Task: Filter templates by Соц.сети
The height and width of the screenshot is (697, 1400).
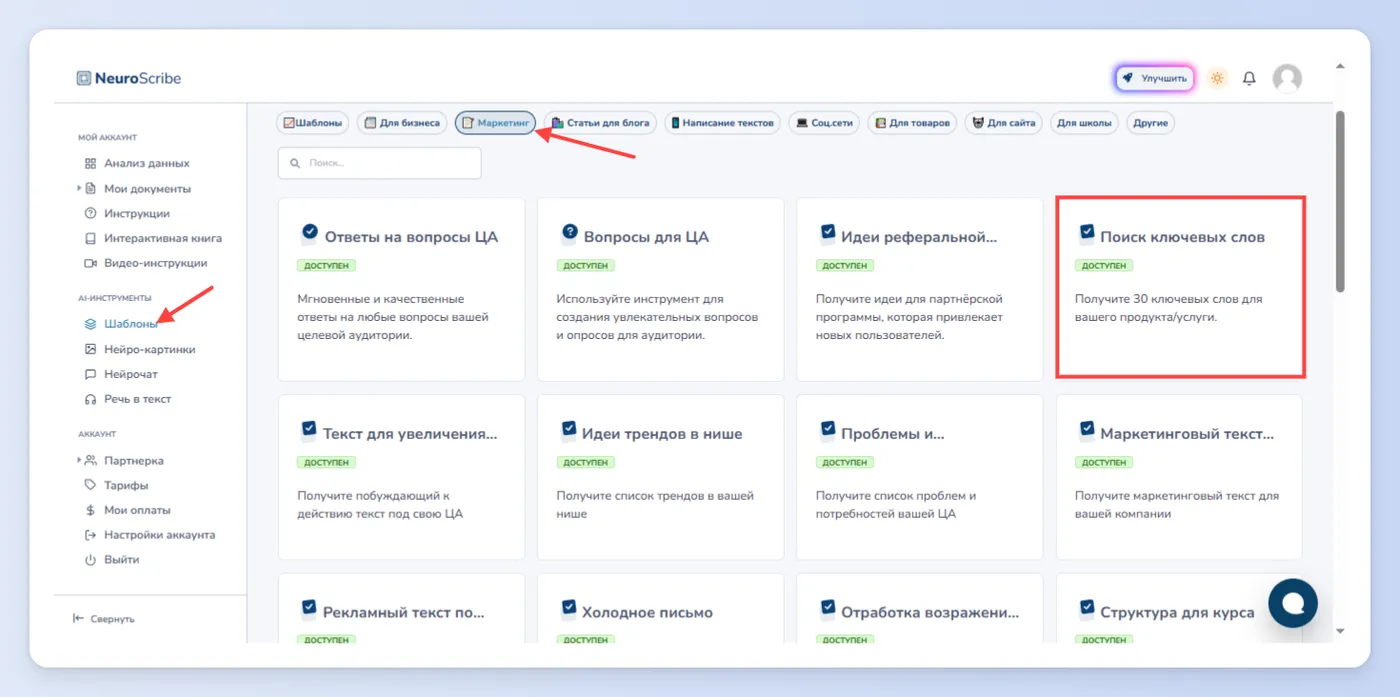Action: 824,123
